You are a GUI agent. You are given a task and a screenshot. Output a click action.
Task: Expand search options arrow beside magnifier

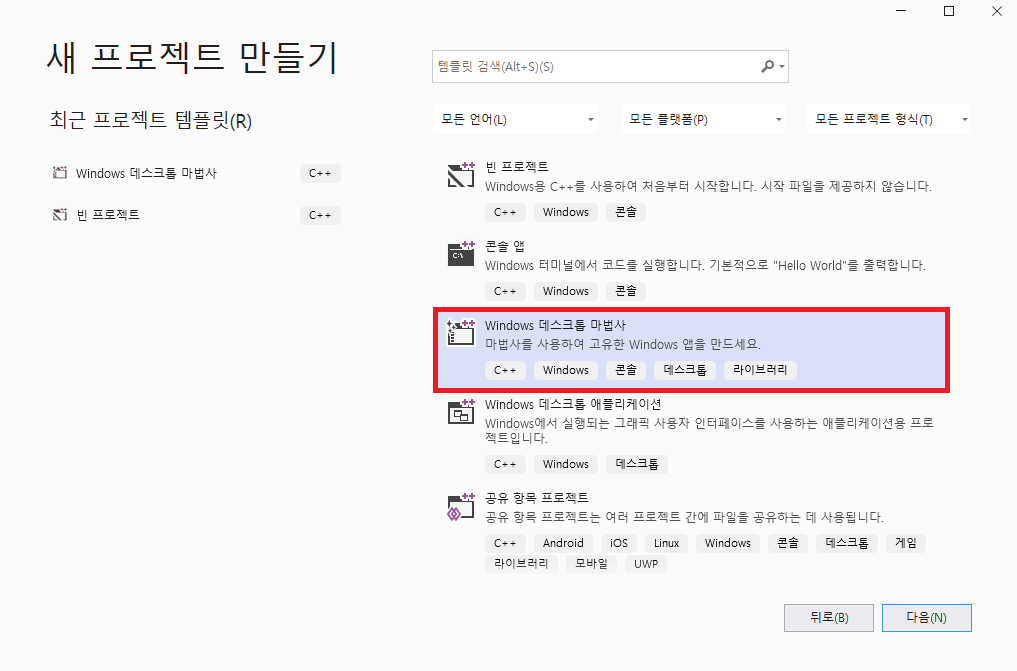(x=782, y=67)
